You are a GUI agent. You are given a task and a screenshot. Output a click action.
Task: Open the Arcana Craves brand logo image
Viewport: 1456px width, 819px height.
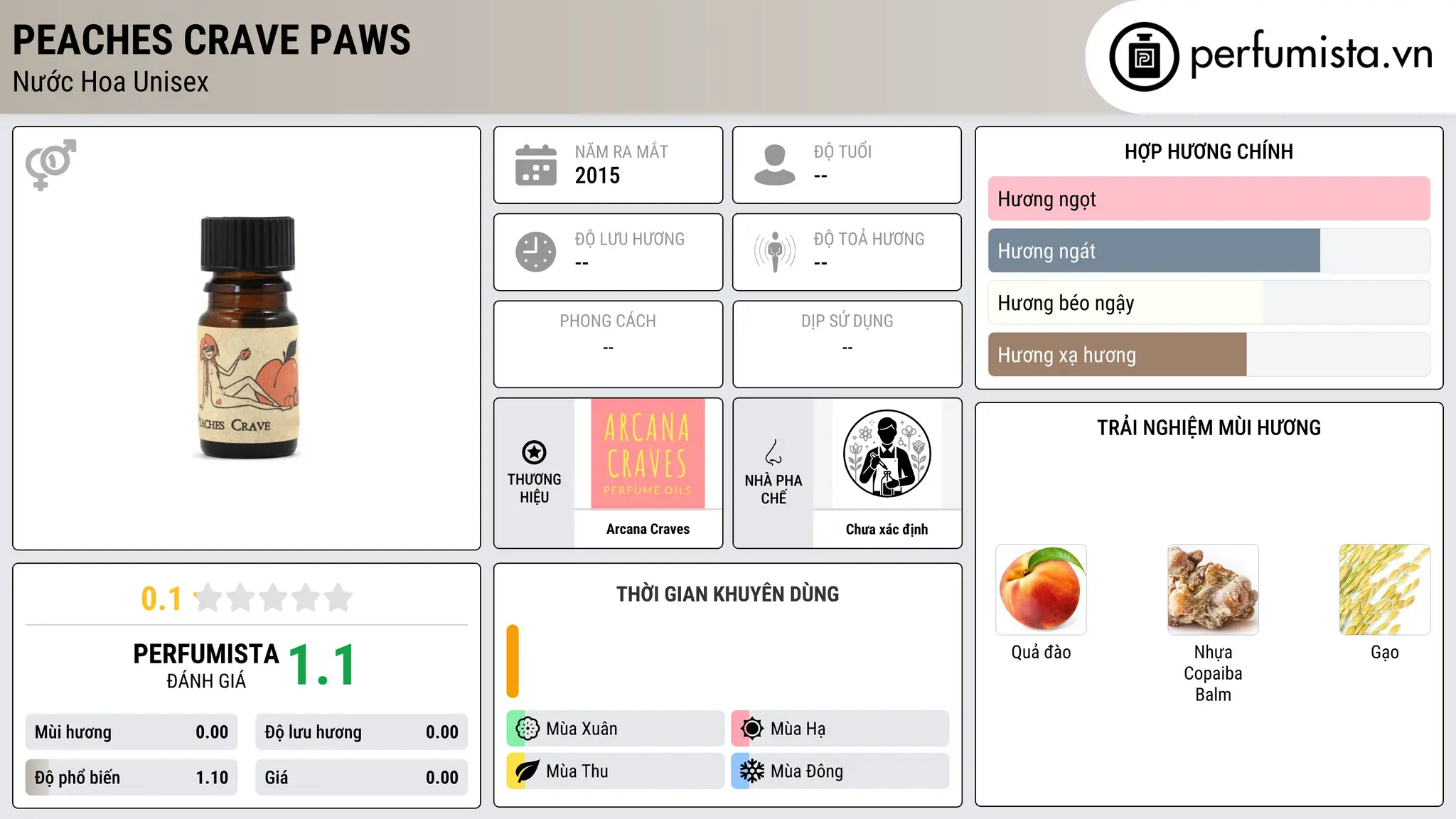pos(648,454)
